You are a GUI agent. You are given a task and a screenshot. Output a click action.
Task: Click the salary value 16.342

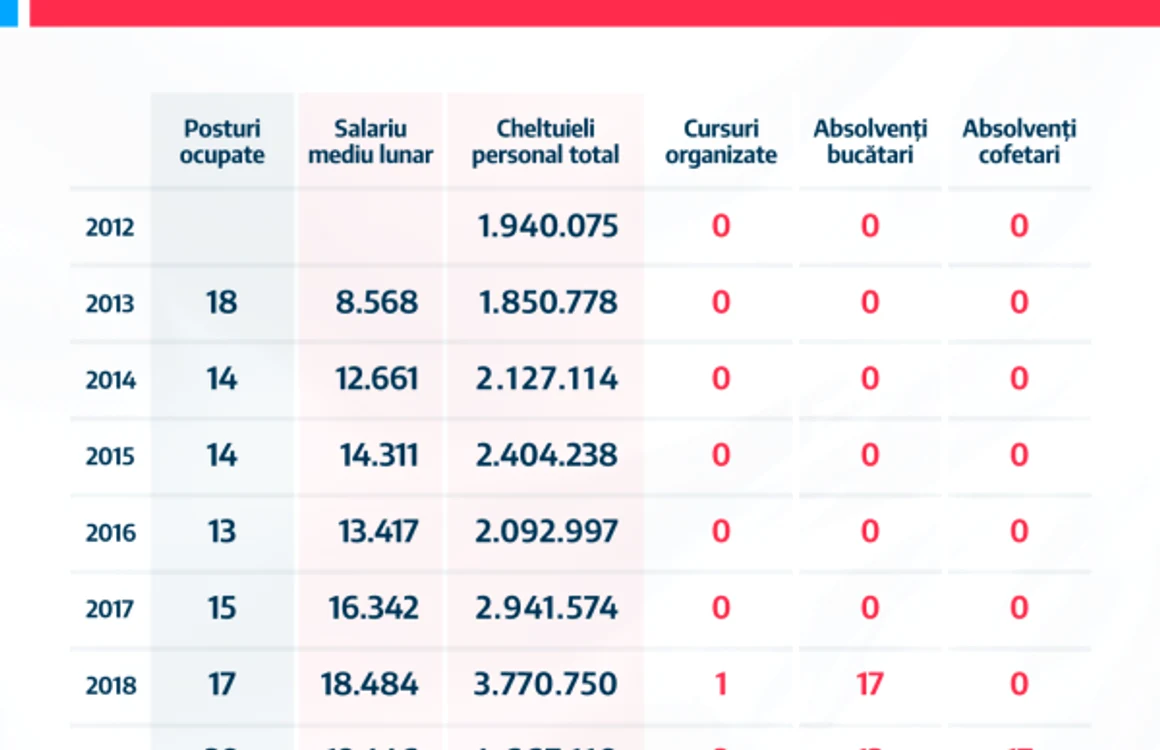click(374, 608)
